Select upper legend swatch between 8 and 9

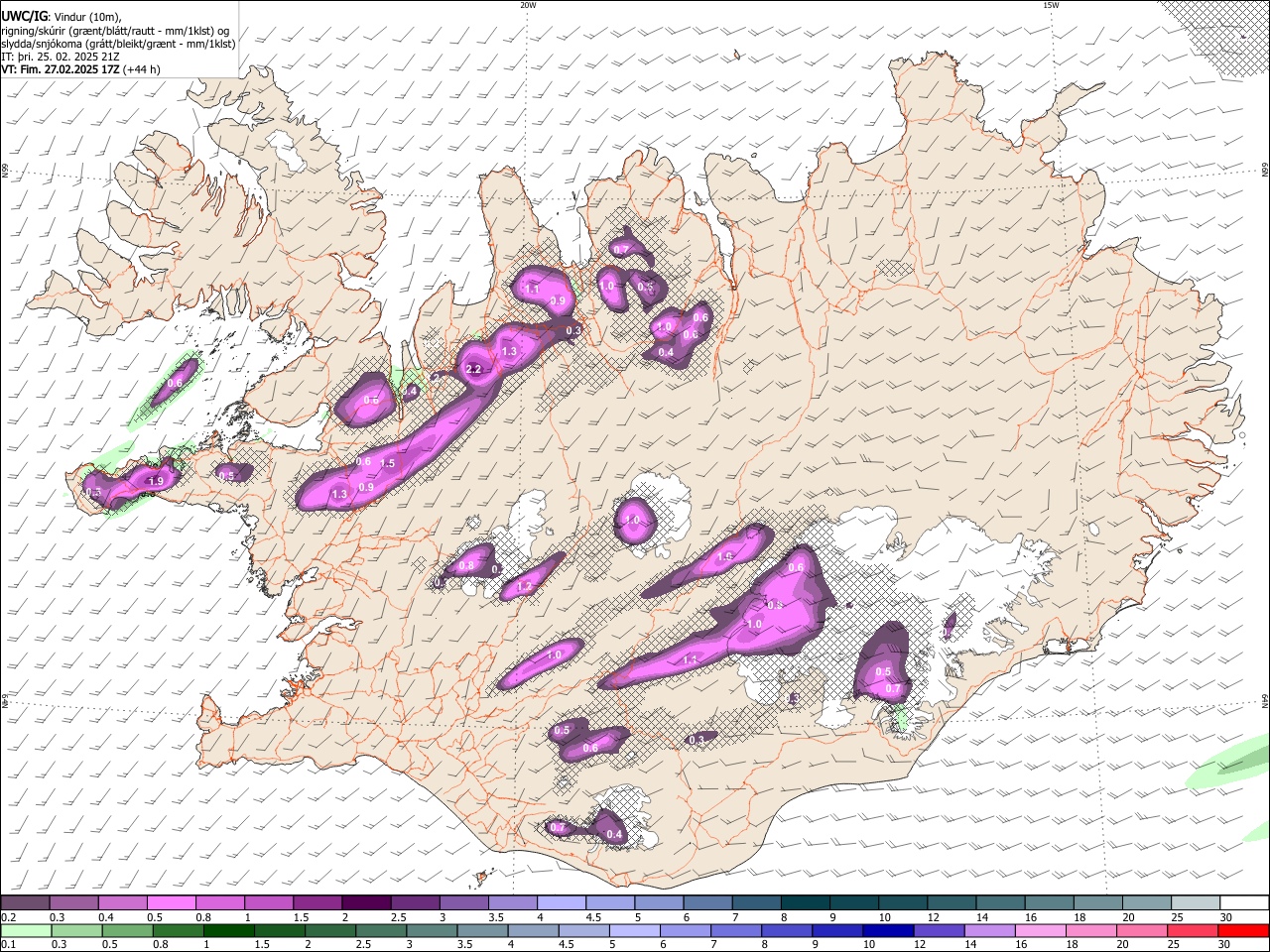pyautogui.click(x=806, y=903)
